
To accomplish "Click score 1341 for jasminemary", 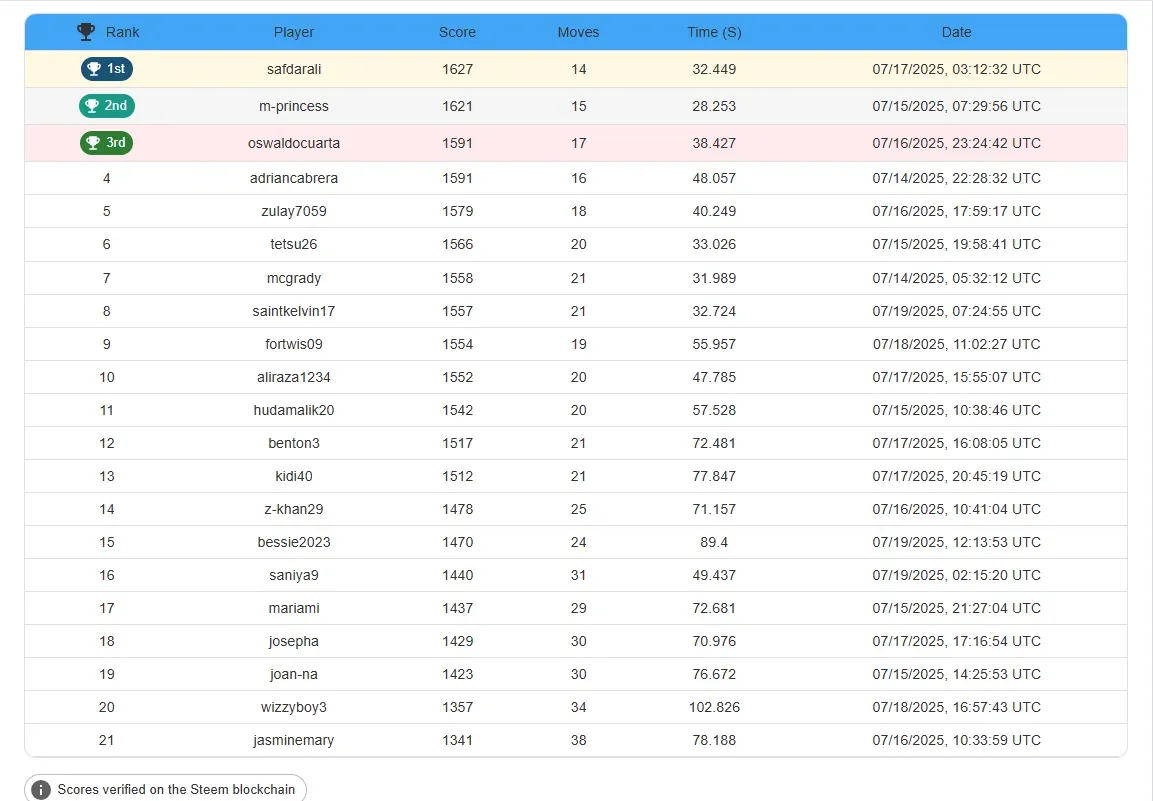I will click(x=457, y=741).
